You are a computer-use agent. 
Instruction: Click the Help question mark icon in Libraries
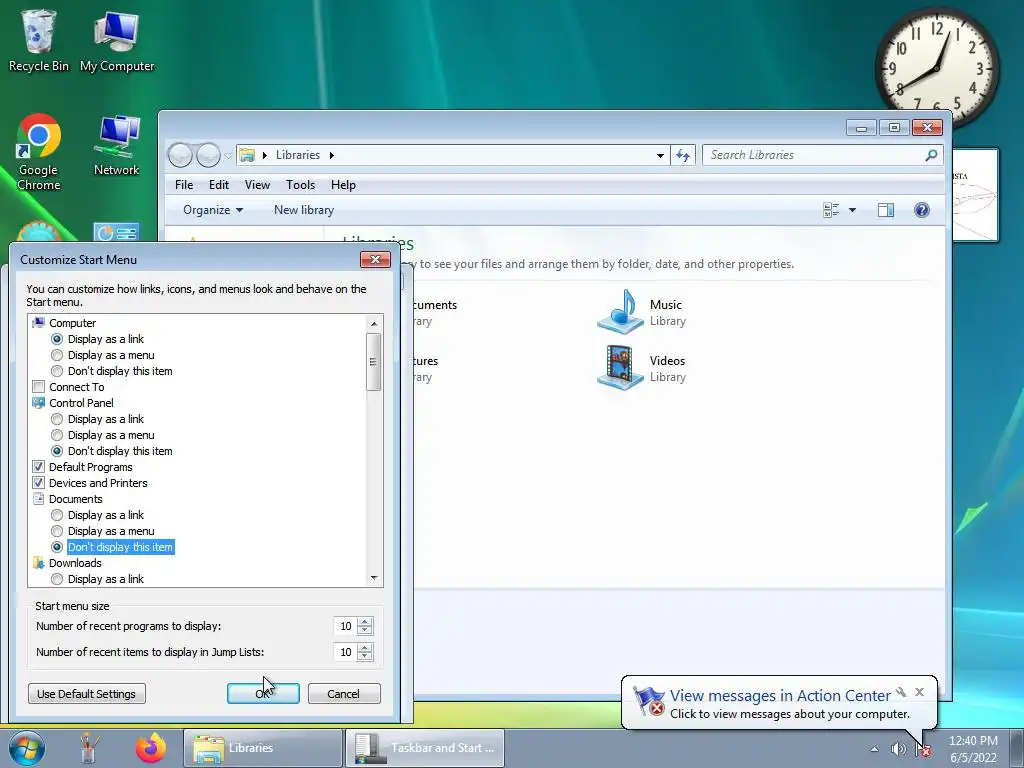tap(921, 210)
